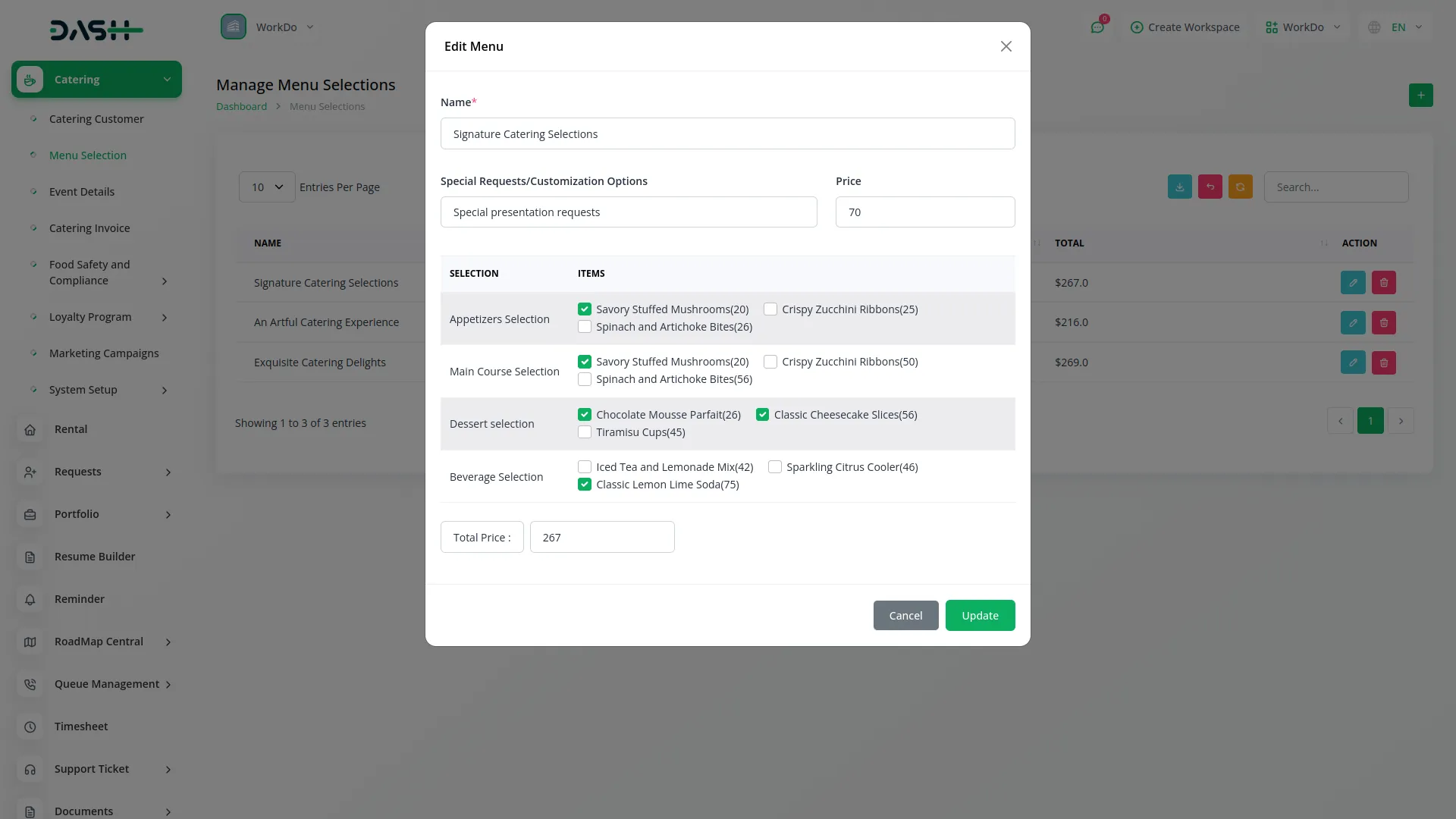The image size is (1456, 819).
Task: Click the Reminder bell icon in sidebar
Action: pyautogui.click(x=30, y=599)
